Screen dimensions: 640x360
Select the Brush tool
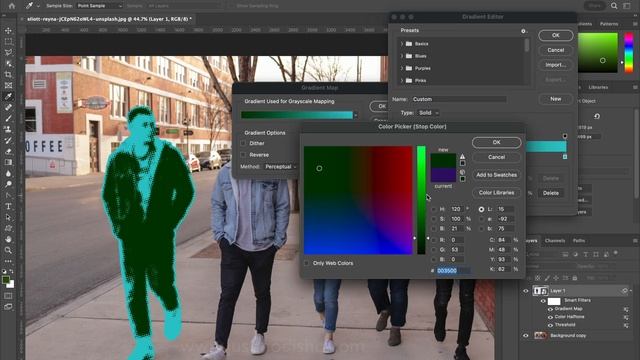click(8, 118)
